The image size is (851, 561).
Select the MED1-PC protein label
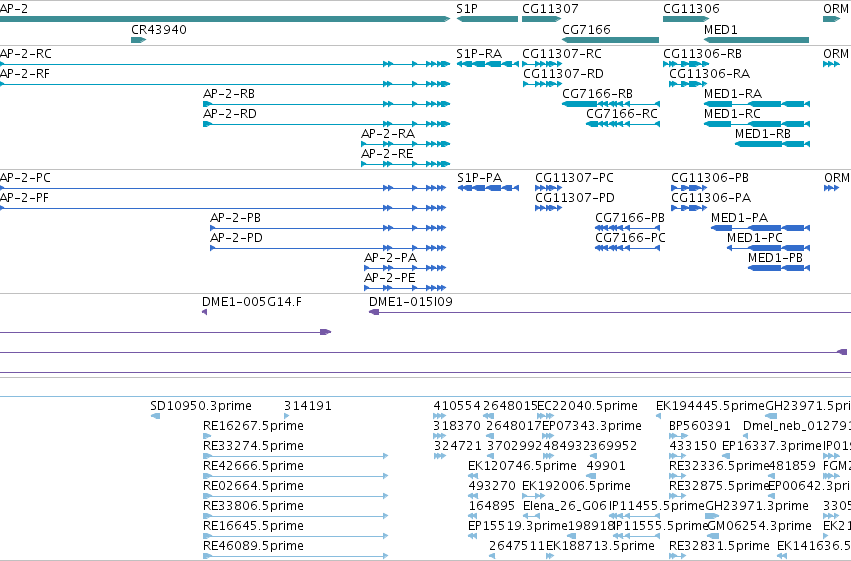click(x=755, y=238)
